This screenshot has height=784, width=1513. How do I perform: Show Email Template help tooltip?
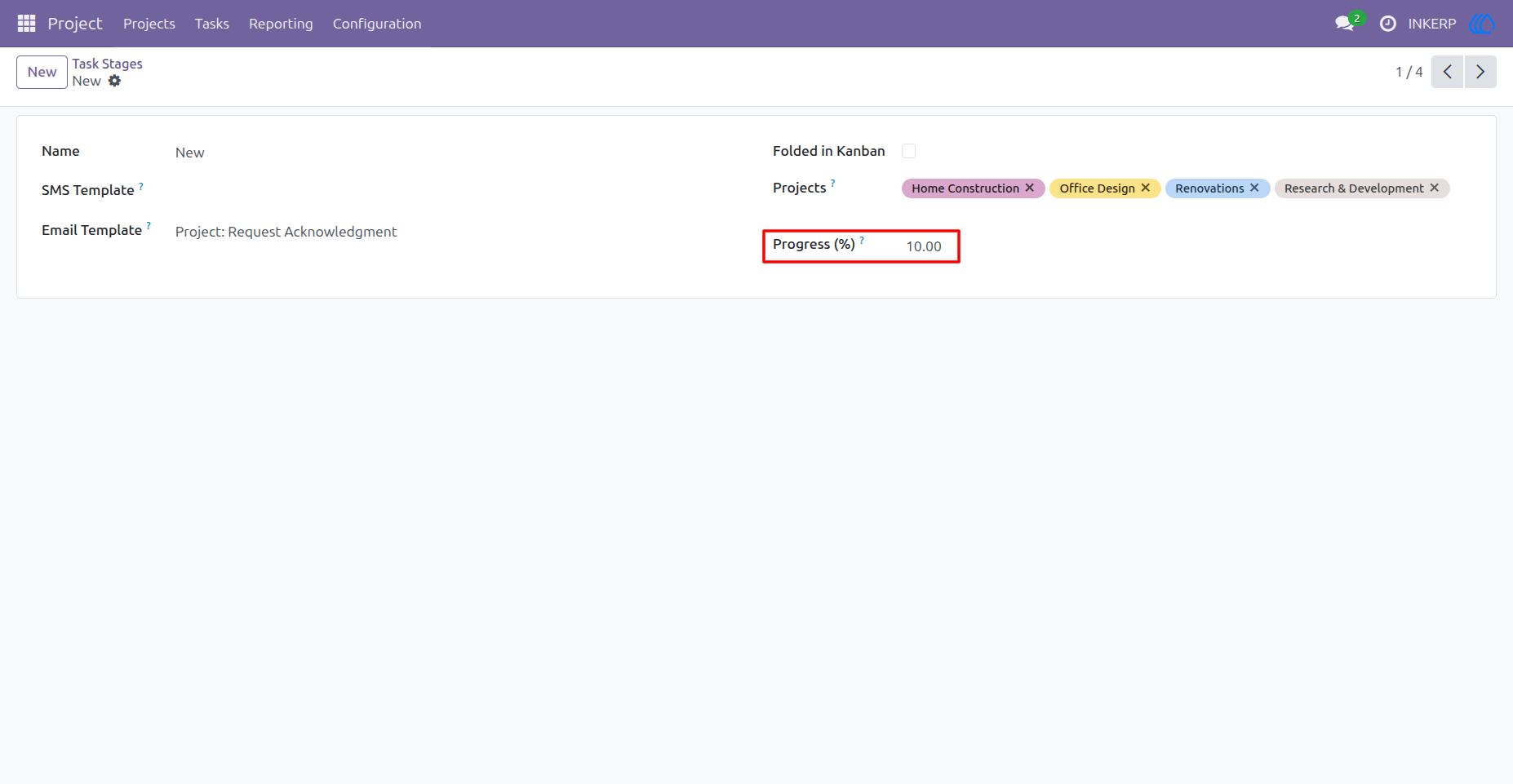(149, 226)
